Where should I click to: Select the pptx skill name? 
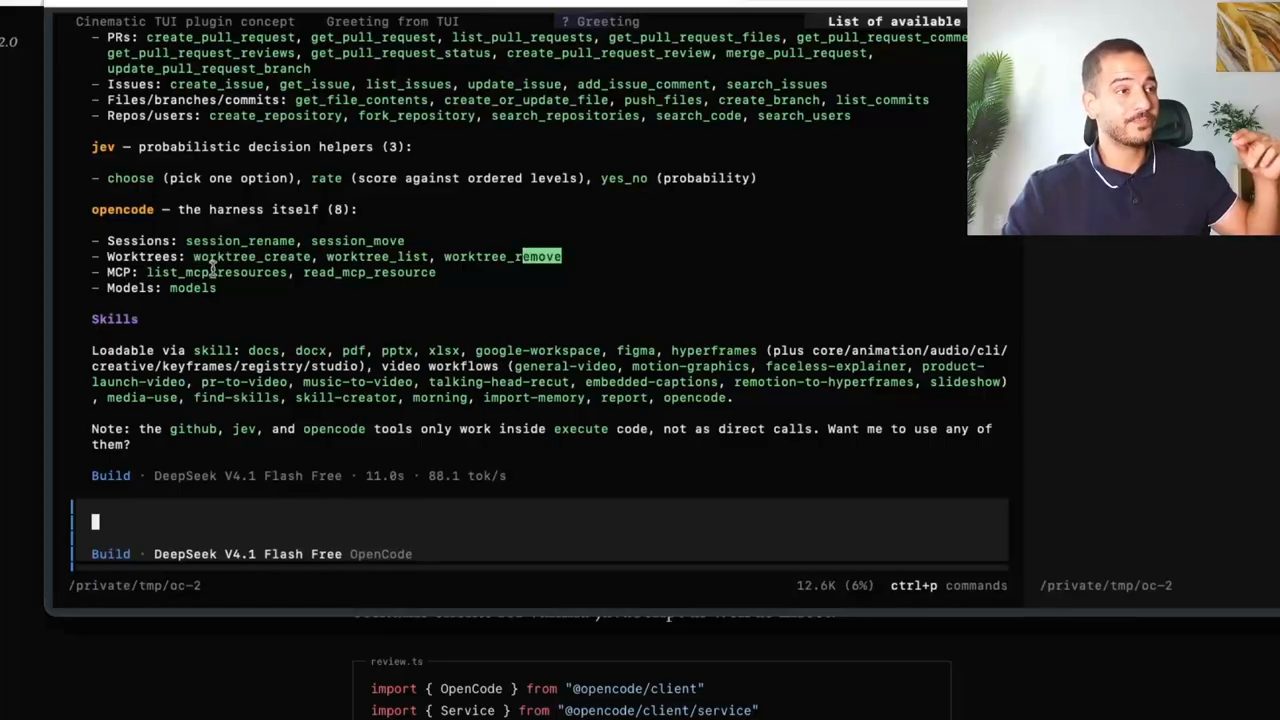396,351
